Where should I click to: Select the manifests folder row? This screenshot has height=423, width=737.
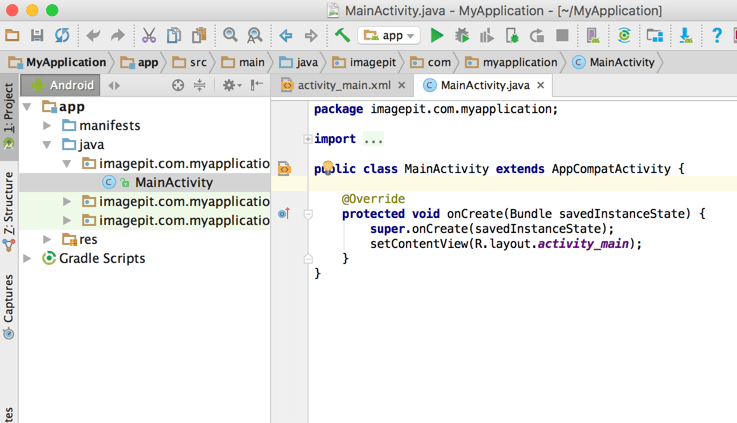tap(145, 125)
